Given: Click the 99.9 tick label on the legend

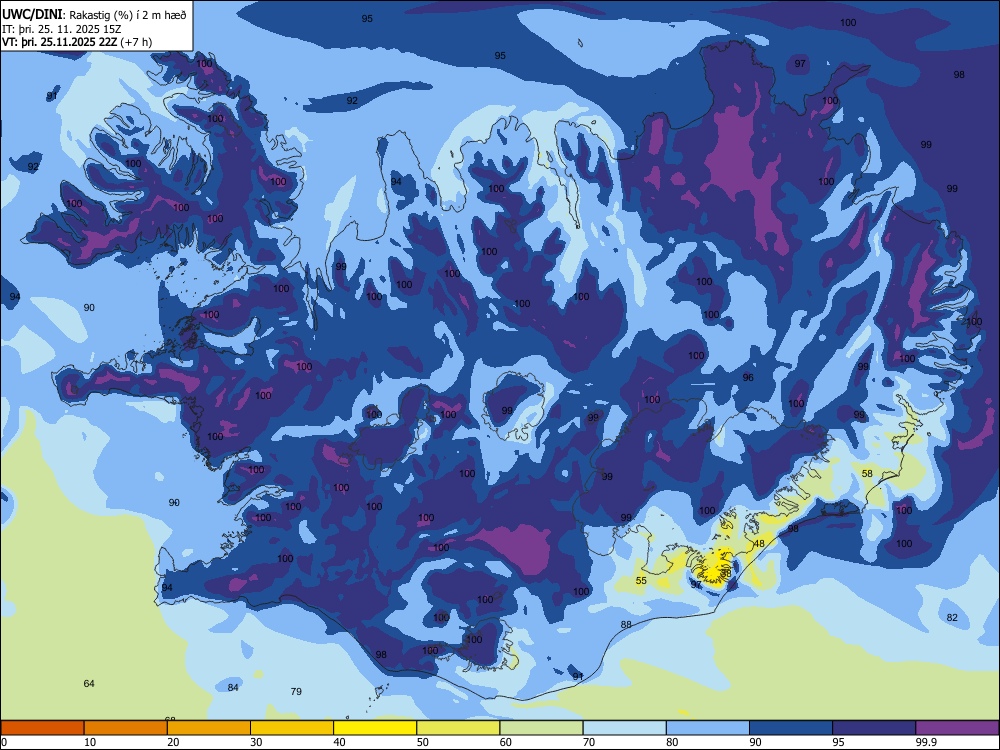Looking at the screenshot, I should 926,742.
